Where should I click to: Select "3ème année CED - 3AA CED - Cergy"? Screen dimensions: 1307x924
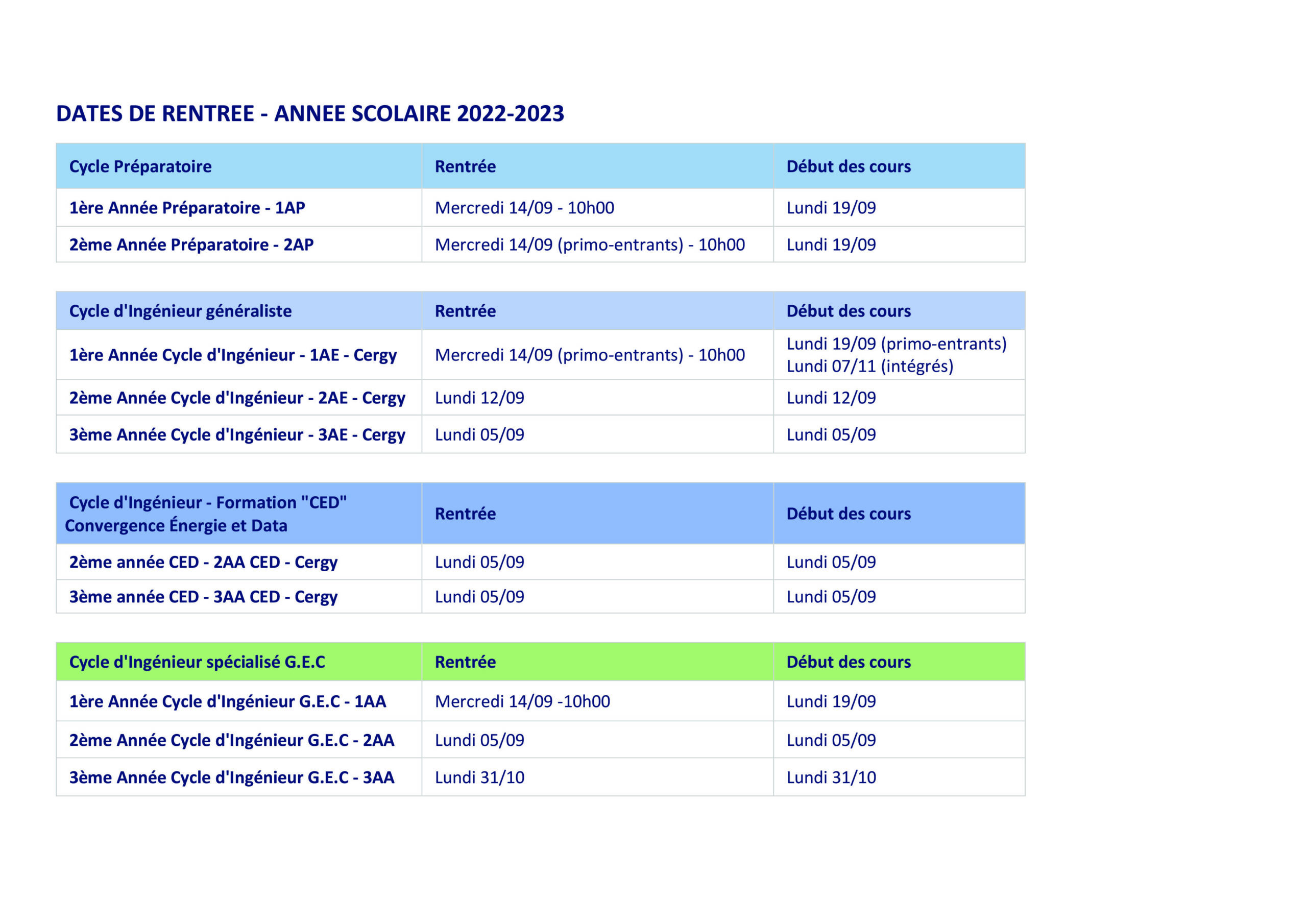pyautogui.click(x=203, y=597)
